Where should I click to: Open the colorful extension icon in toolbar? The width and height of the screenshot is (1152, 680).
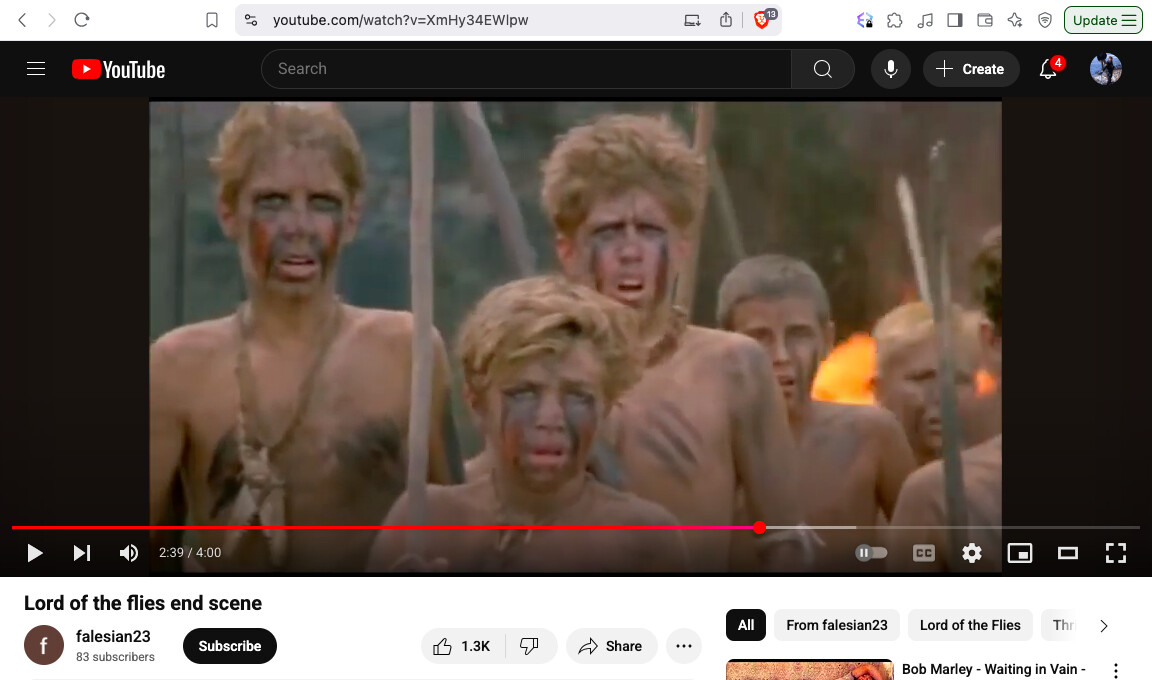865,20
